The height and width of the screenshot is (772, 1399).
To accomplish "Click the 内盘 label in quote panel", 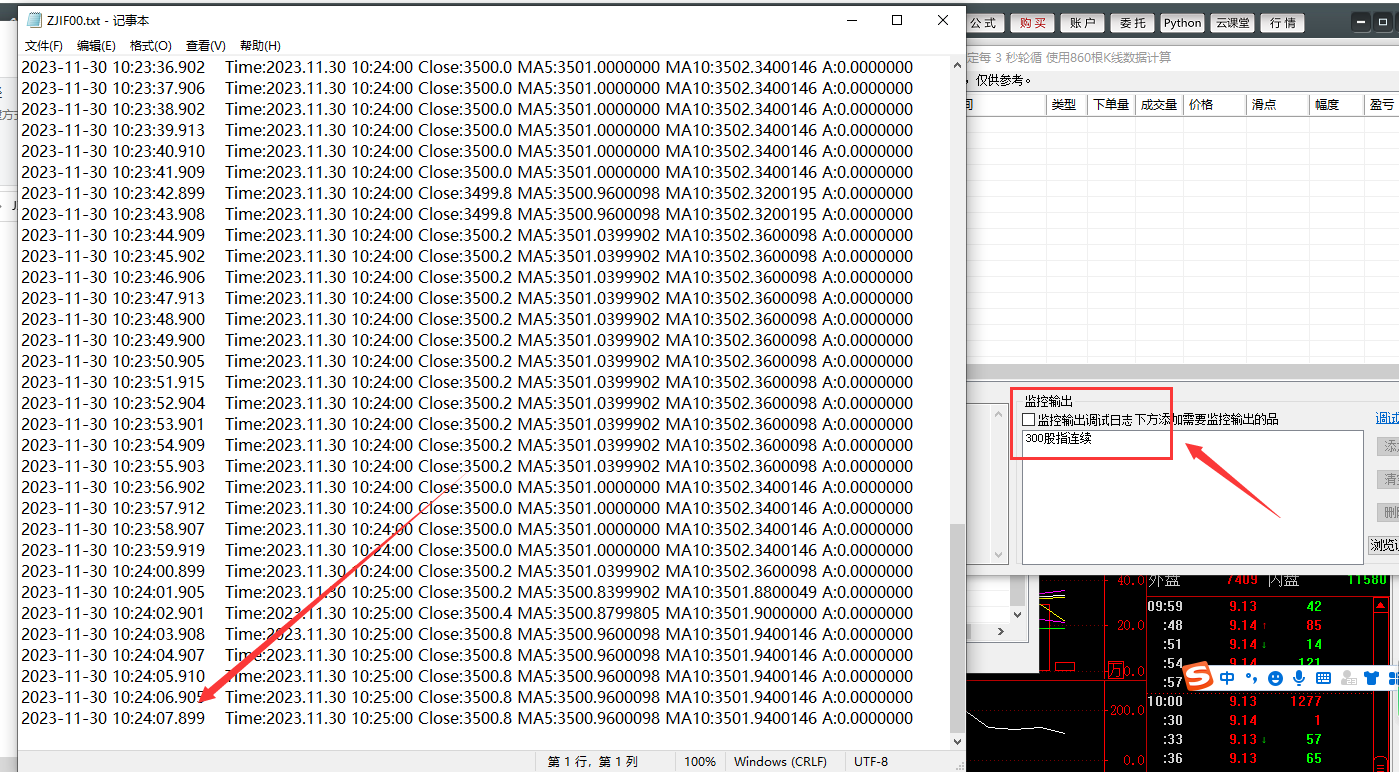I will tap(1284, 580).
